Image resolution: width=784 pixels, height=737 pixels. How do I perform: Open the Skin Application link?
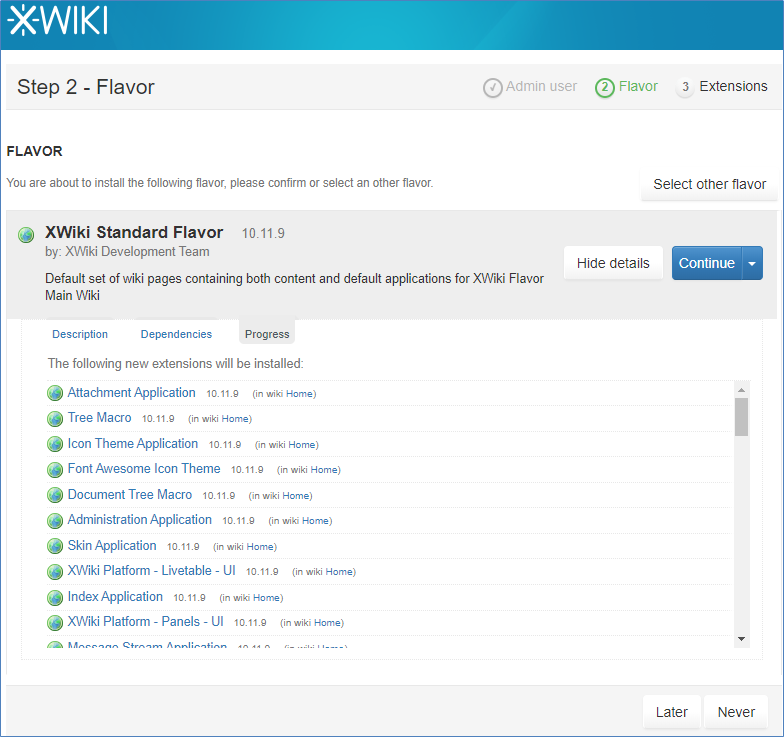pos(112,546)
